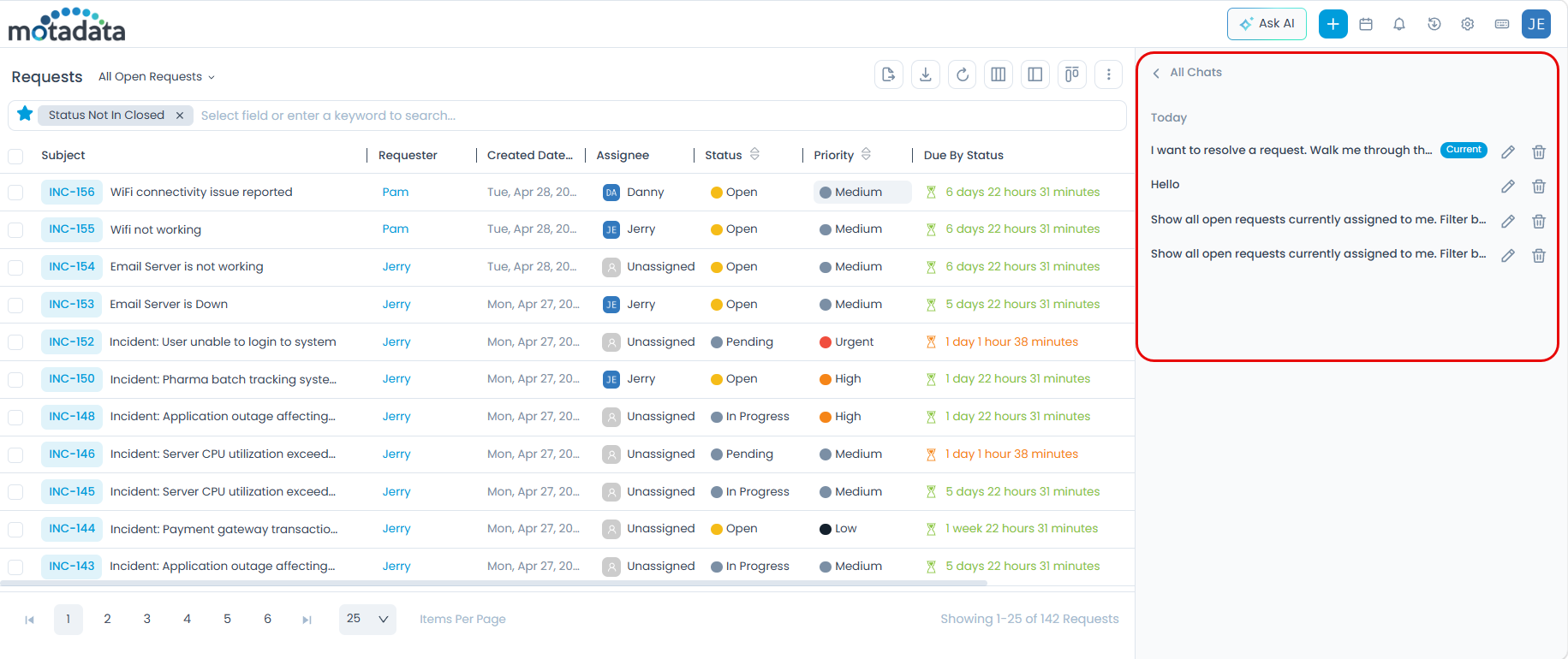Open the keyboard shortcuts icon
The width and height of the screenshot is (1568, 659).
[x=1502, y=24]
